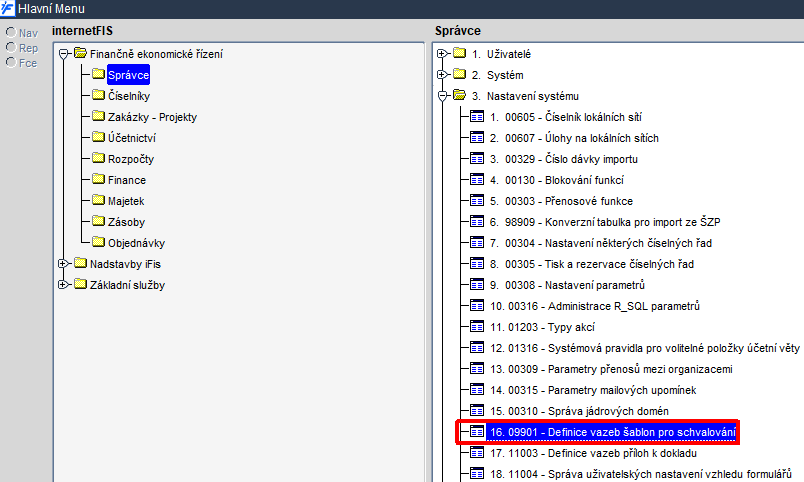Expand the Základní služby node
The image size is (804, 482).
[63, 285]
